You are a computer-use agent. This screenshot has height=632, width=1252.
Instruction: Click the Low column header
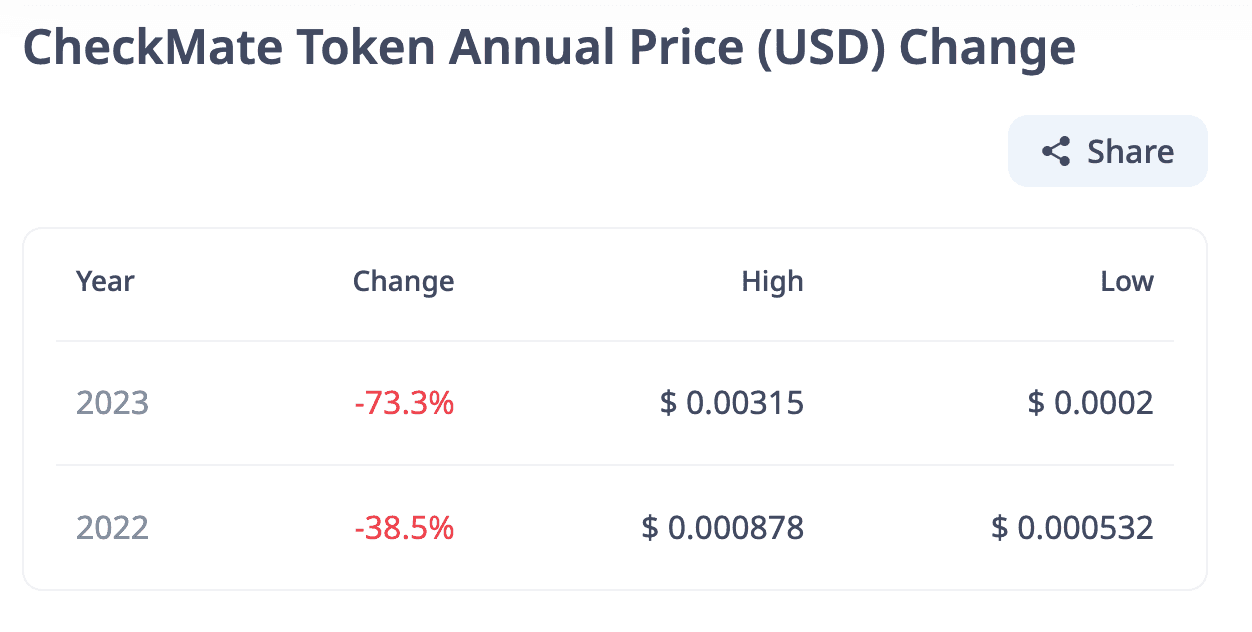[1127, 282]
